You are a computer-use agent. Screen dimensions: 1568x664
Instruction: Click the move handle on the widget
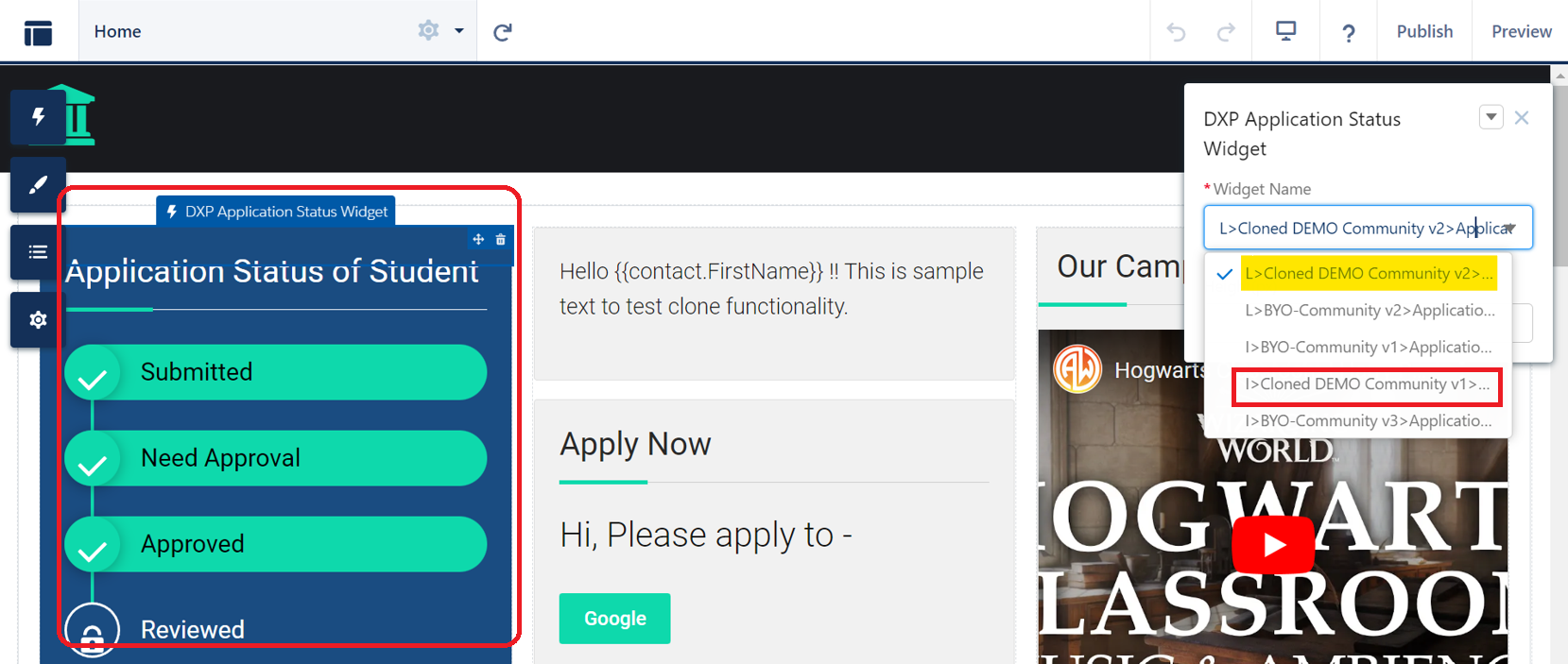click(x=478, y=240)
